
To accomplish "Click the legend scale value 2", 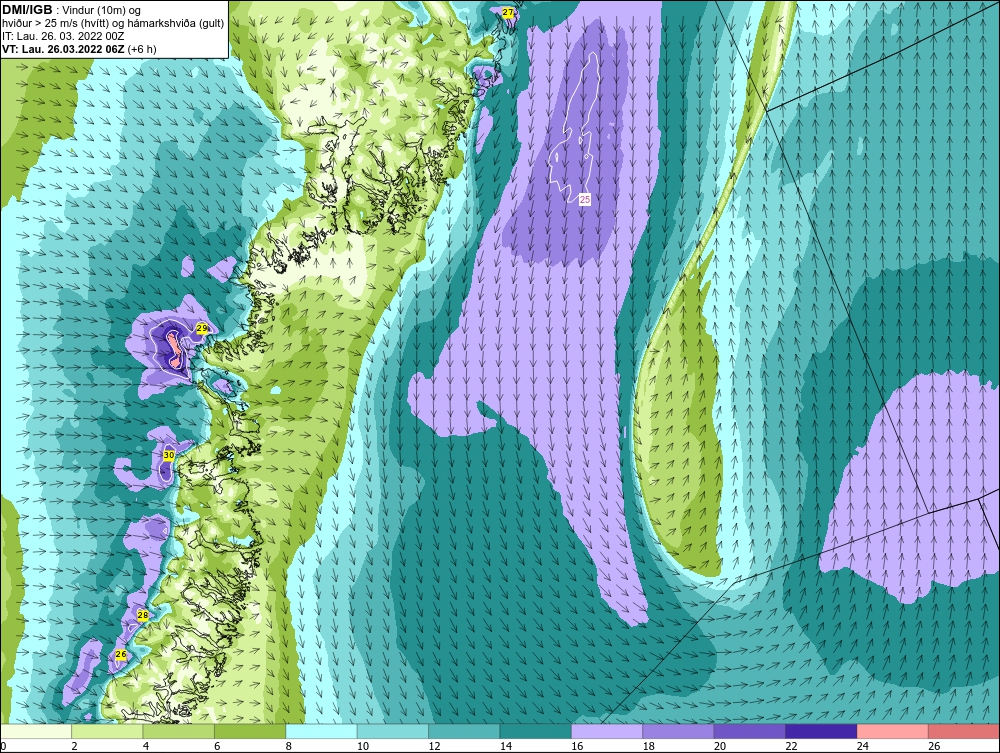I will click(75, 746).
